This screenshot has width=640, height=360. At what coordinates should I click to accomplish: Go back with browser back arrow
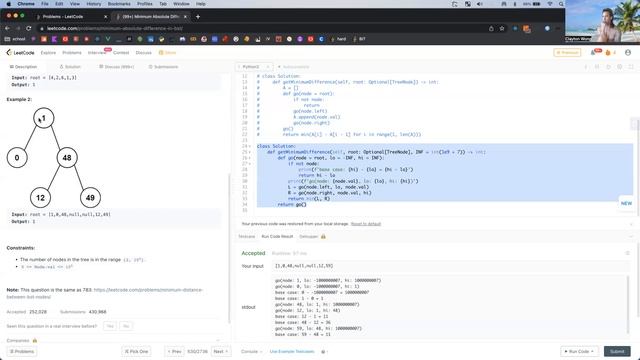[7, 29]
